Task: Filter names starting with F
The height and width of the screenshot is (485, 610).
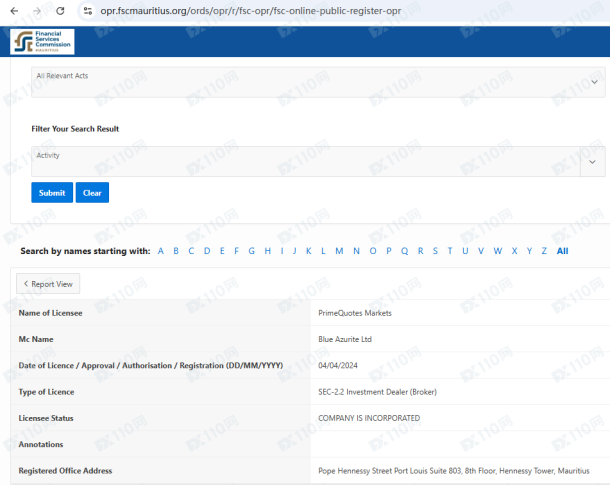Action: pyautogui.click(x=237, y=251)
